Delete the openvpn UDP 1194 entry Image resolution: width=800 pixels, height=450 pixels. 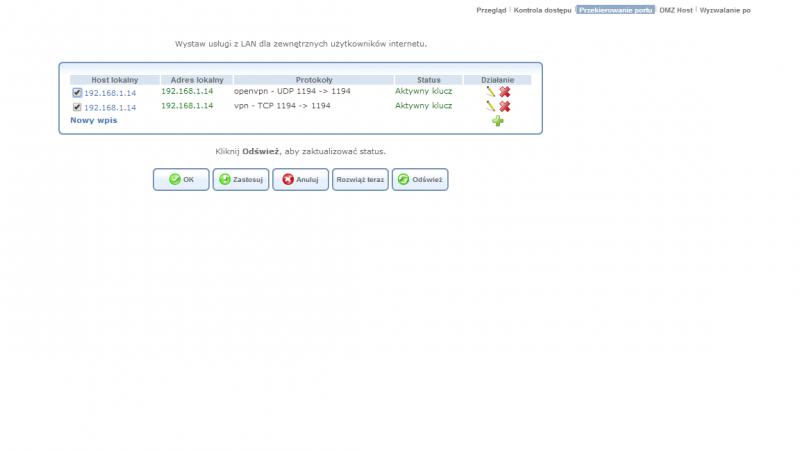point(505,92)
